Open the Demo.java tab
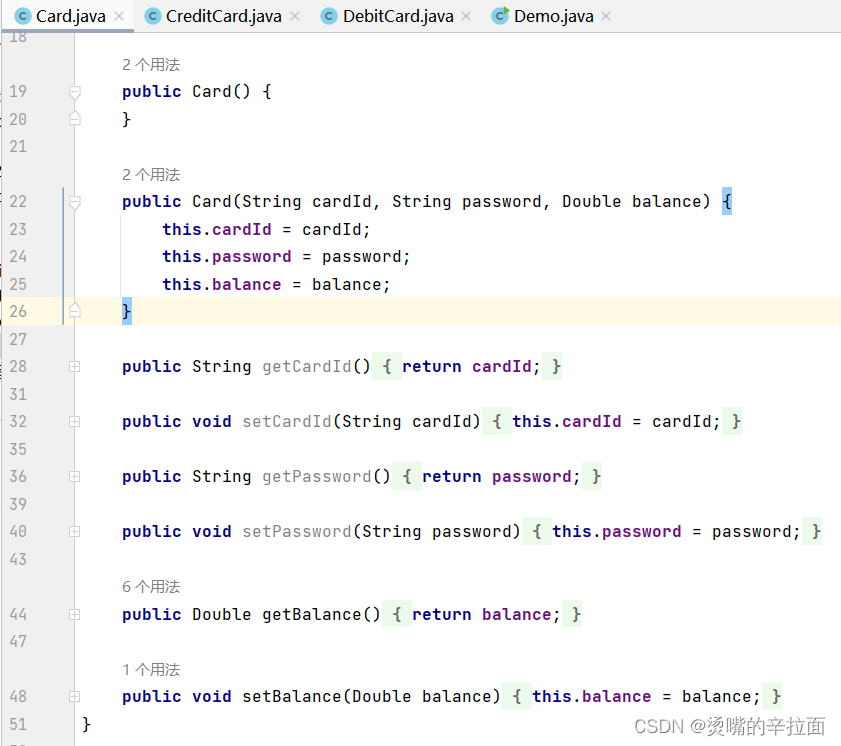Image resolution: width=841 pixels, height=746 pixels. click(553, 17)
